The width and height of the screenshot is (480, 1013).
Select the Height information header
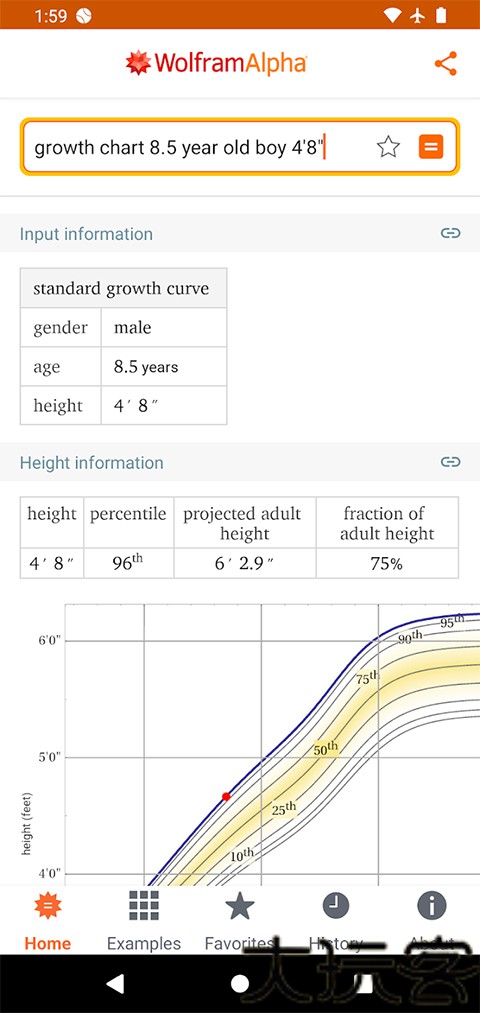pyautogui.click(x=91, y=462)
